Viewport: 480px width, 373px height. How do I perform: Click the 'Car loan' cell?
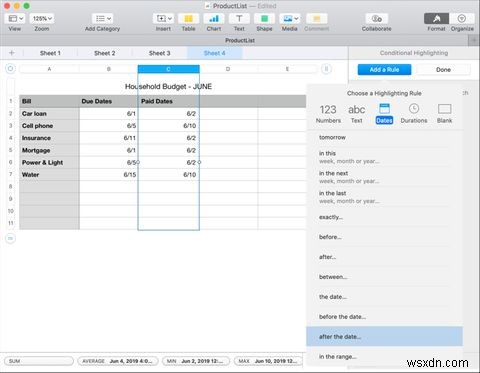(x=49, y=114)
